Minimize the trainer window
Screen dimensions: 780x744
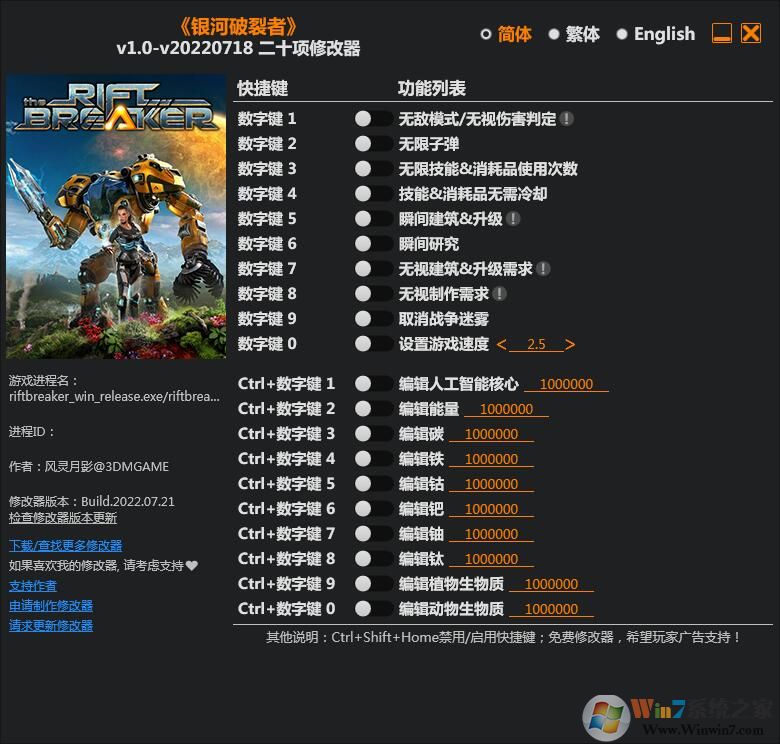click(722, 33)
